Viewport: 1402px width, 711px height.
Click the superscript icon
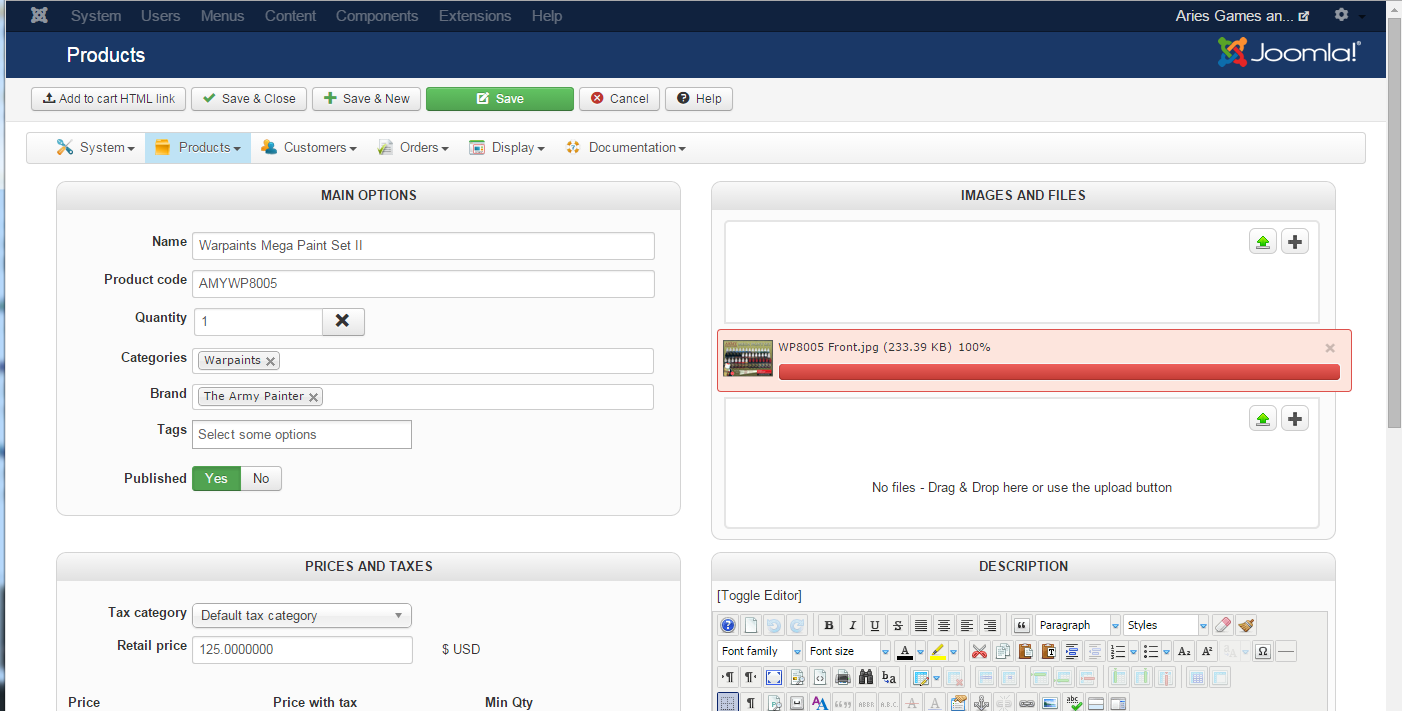pos(1207,651)
